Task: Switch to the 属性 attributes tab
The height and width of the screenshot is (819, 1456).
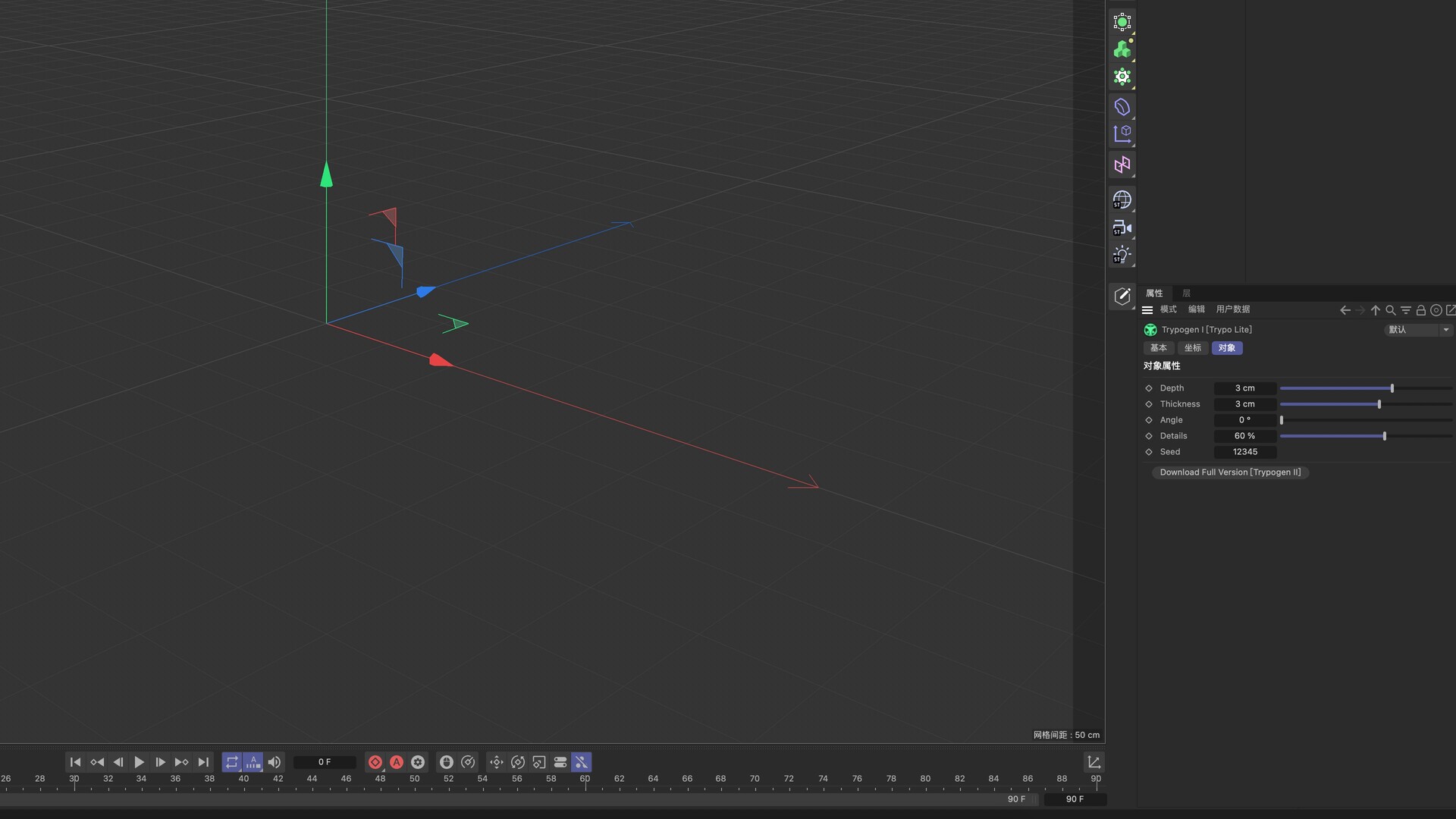Action: 1154,293
